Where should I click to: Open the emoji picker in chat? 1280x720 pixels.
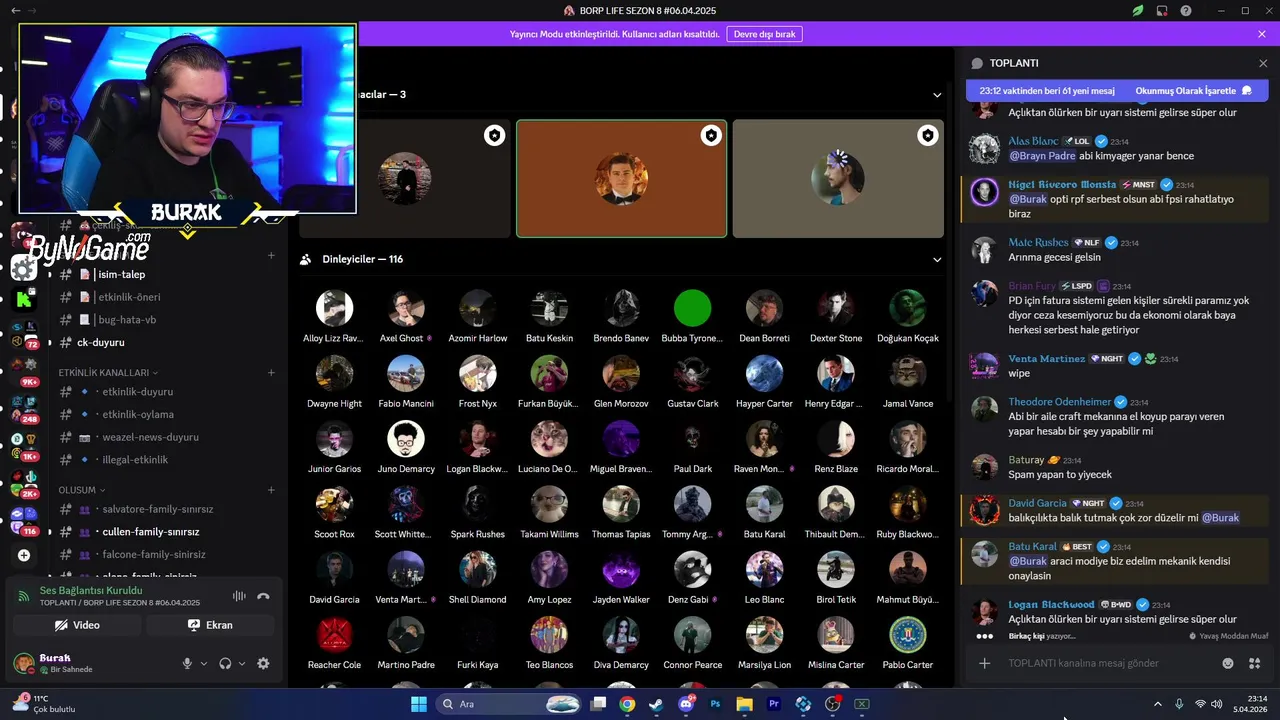[1228, 663]
